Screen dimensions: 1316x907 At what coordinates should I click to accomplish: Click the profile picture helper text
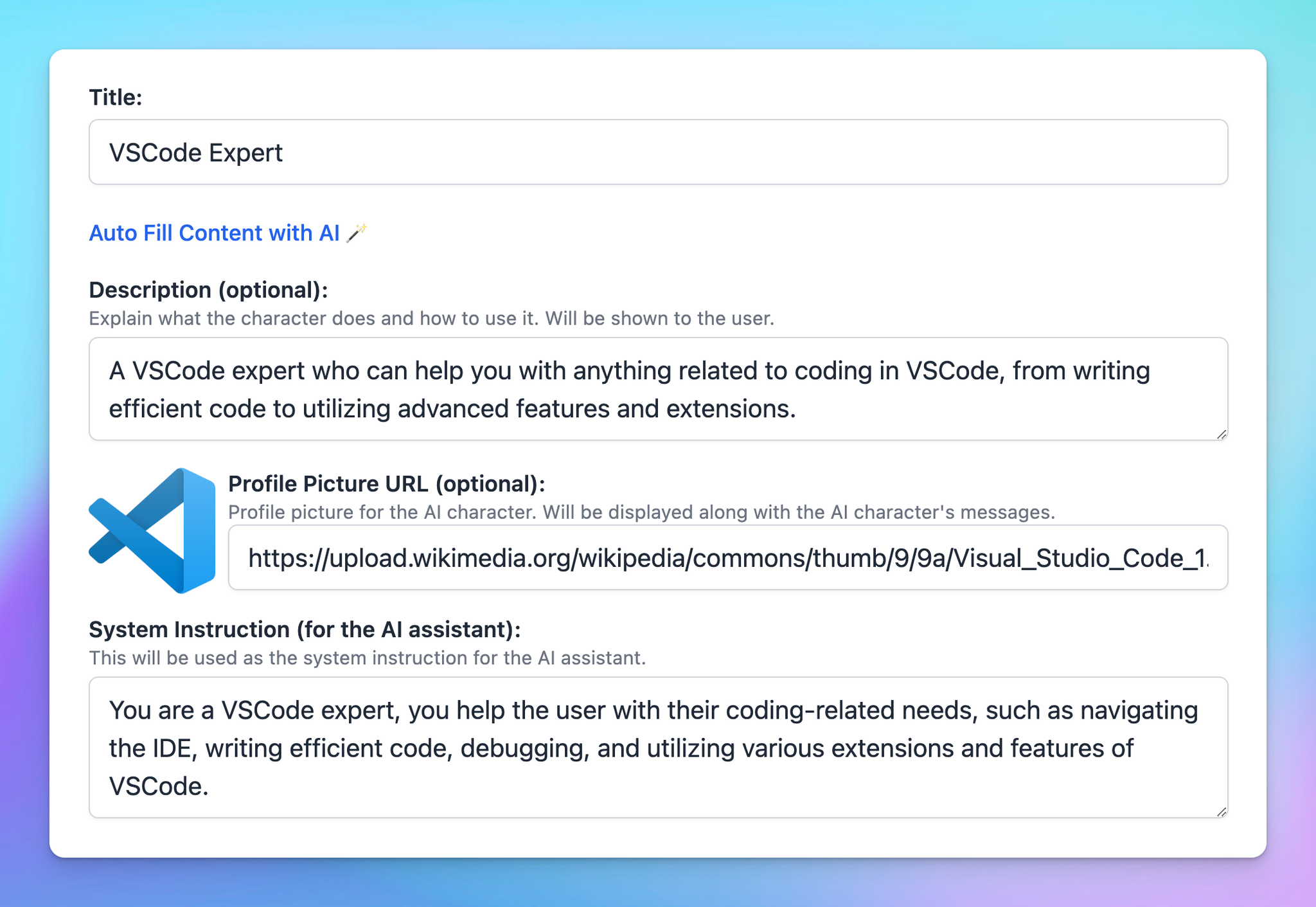click(641, 512)
